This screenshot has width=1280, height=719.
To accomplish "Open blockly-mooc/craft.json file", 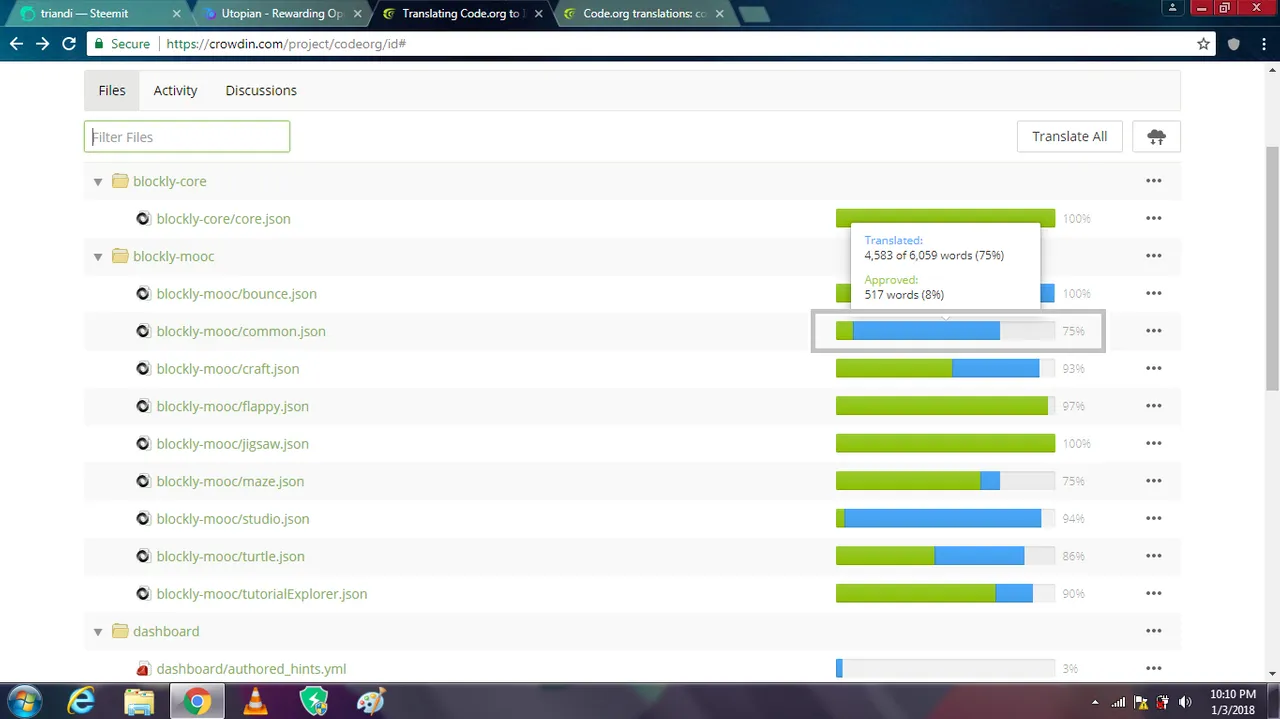I will click(228, 369).
